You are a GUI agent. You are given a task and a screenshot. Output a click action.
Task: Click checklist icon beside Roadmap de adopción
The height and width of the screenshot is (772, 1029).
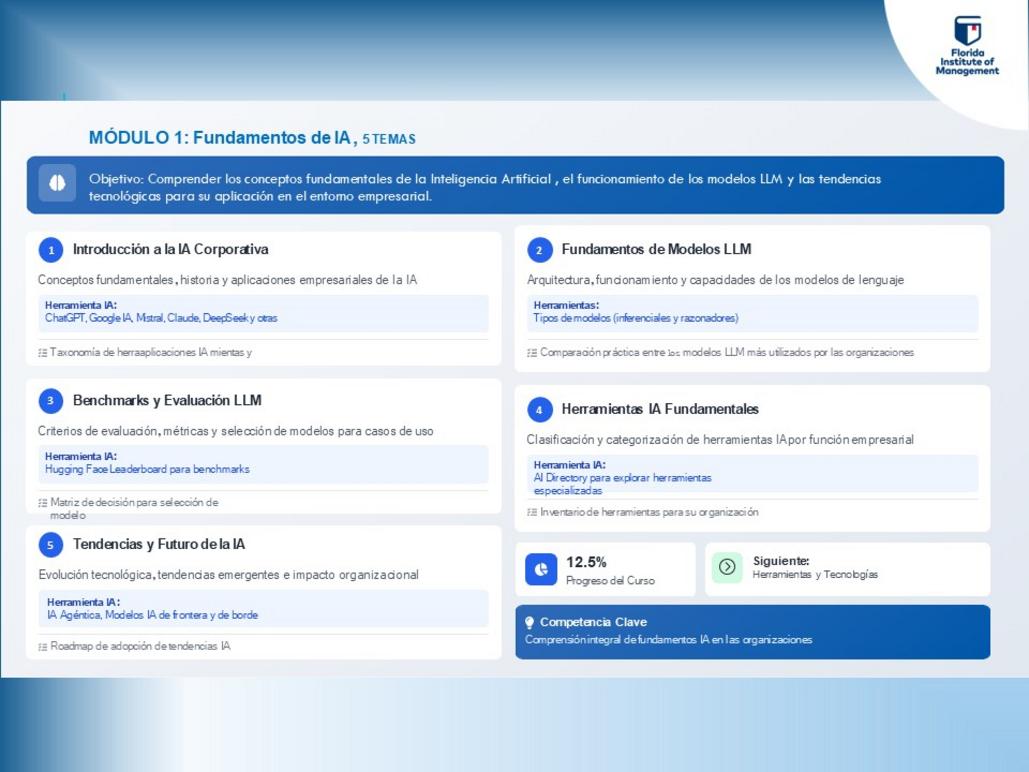[43, 647]
